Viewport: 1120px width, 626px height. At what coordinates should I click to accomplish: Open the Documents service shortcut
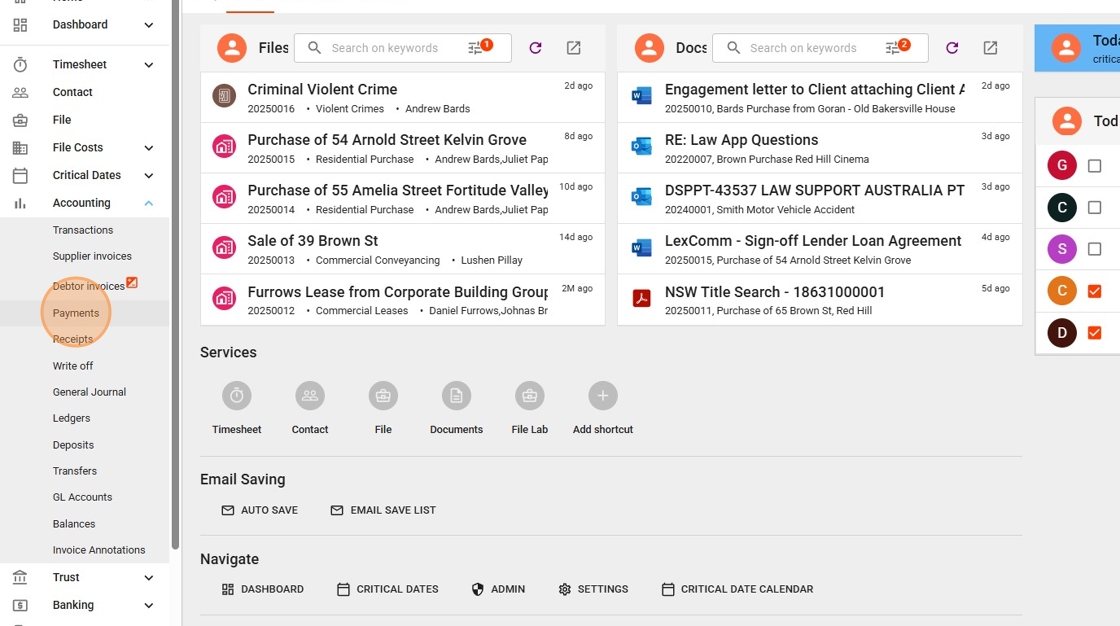(x=456, y=396)
